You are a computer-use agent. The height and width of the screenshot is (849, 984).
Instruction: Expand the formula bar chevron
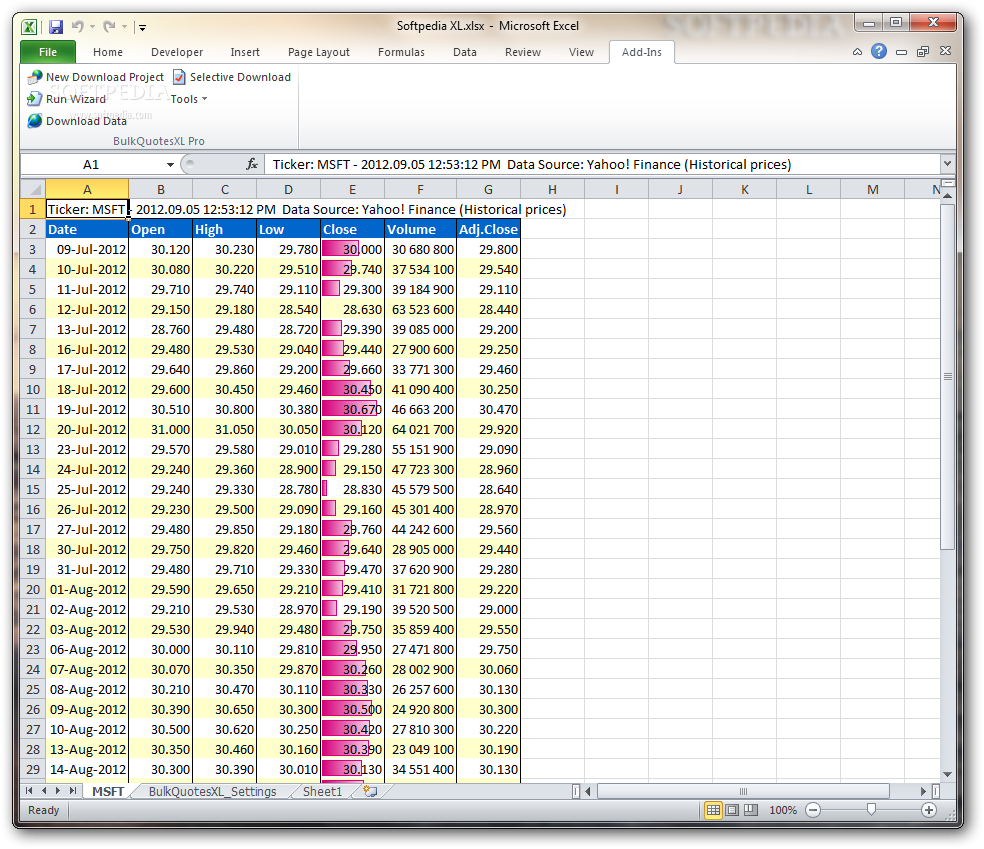click(x=947, y=164)
